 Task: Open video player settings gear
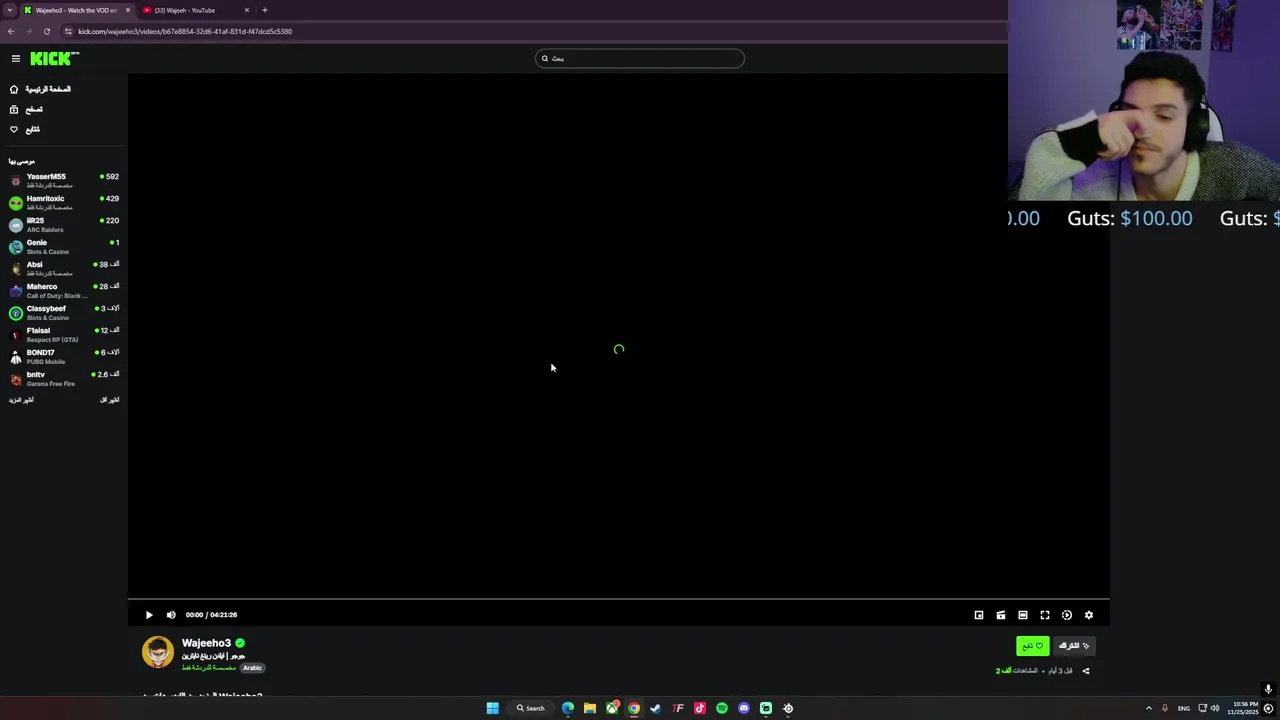(x=1089, y=615)
